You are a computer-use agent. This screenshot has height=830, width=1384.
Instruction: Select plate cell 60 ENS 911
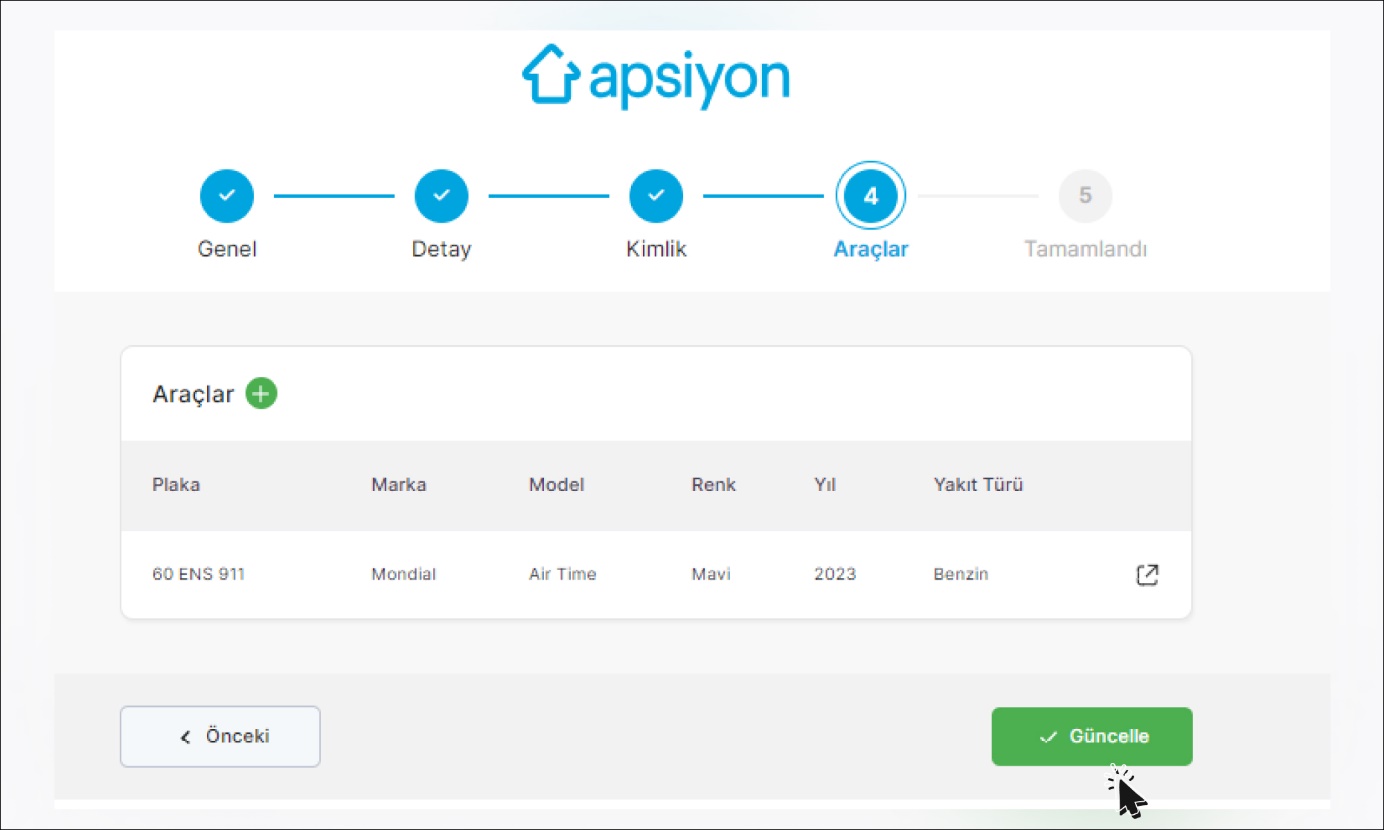tap(199, 575)
